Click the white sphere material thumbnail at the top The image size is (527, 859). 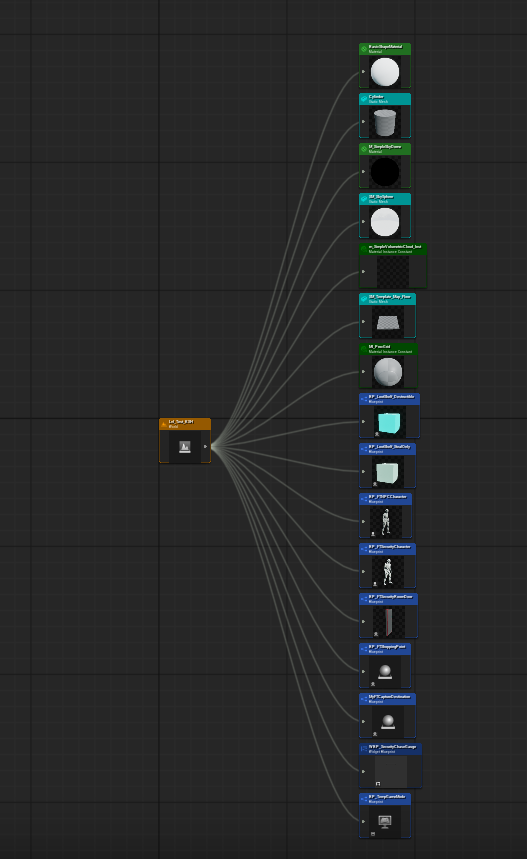385,72
